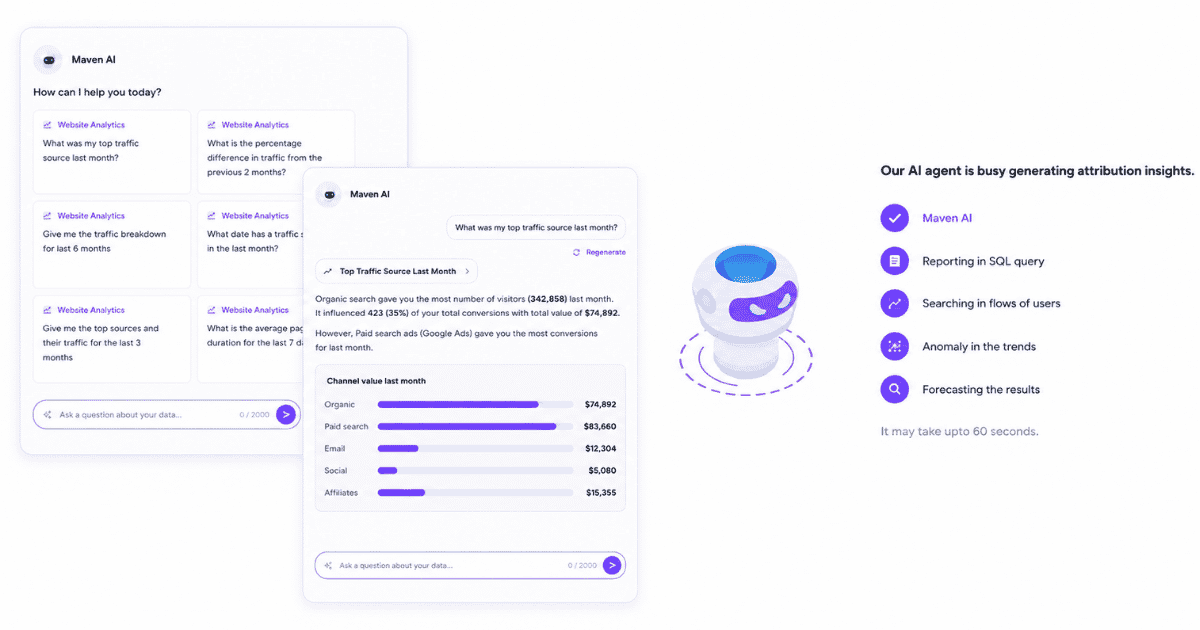This screenshot has height=630, width=1200.
Task: Click 'Anomaly in the trends' label
Action: click(x=979, y=346)
